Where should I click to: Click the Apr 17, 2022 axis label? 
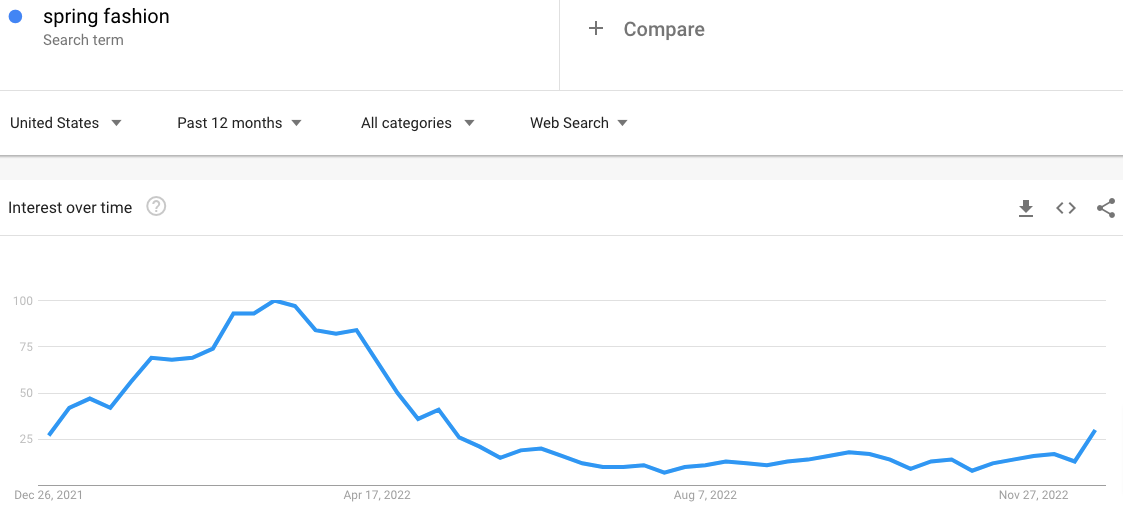tap(377, 495)
